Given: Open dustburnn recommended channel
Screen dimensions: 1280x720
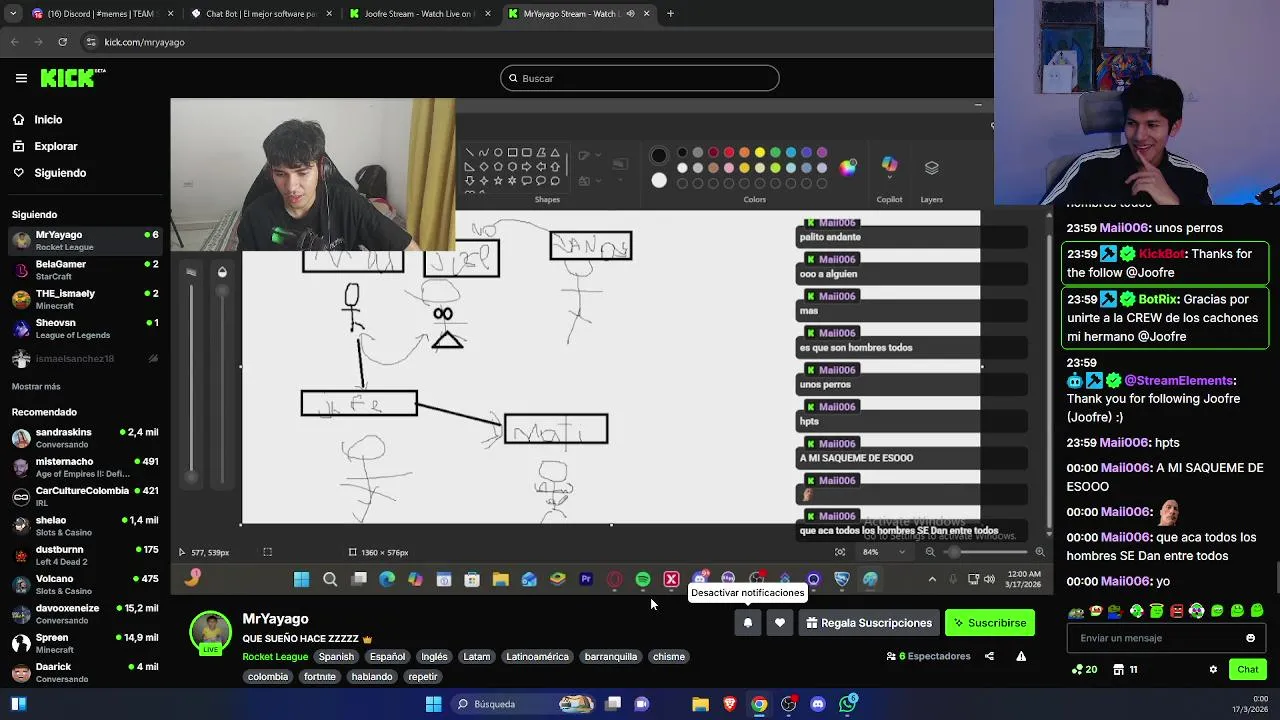Looking at the screenshot, I should point(85,555).
